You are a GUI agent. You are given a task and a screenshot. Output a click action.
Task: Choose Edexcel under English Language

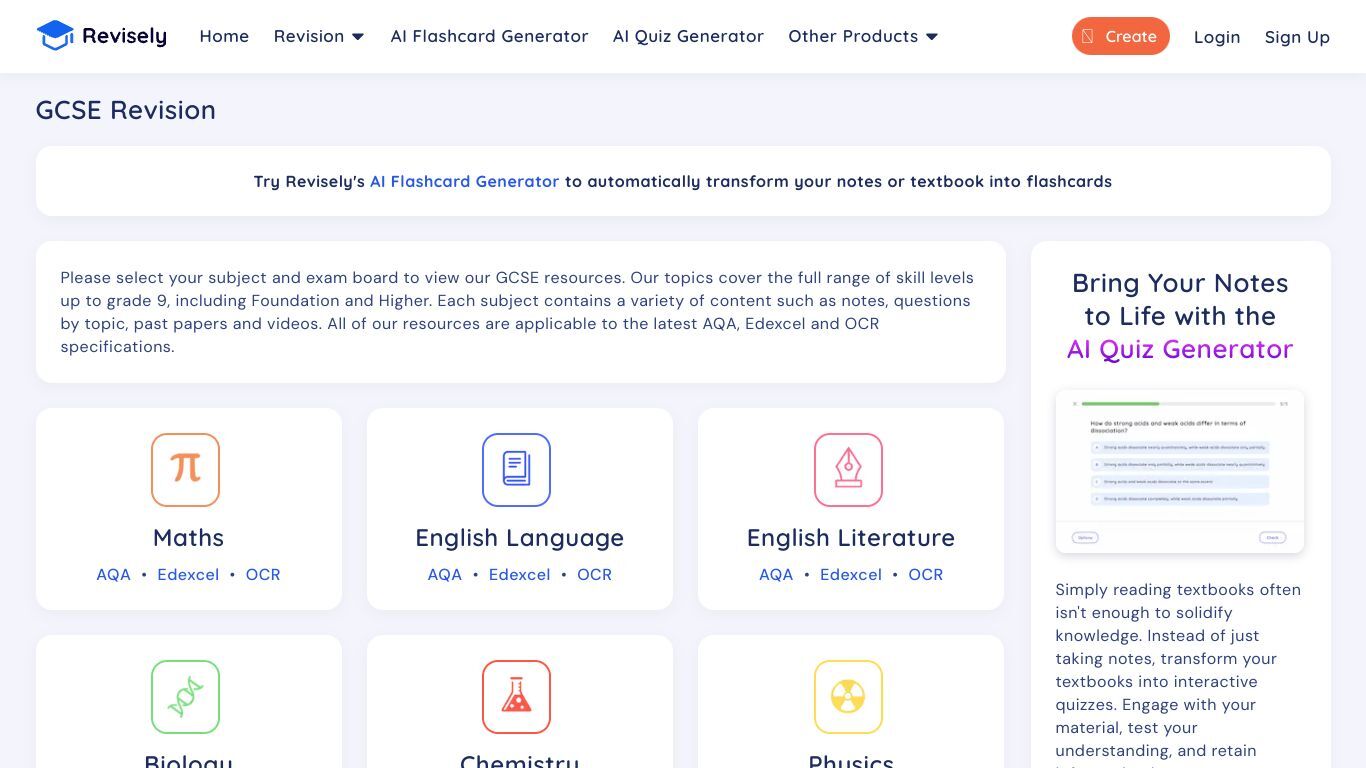519,575
